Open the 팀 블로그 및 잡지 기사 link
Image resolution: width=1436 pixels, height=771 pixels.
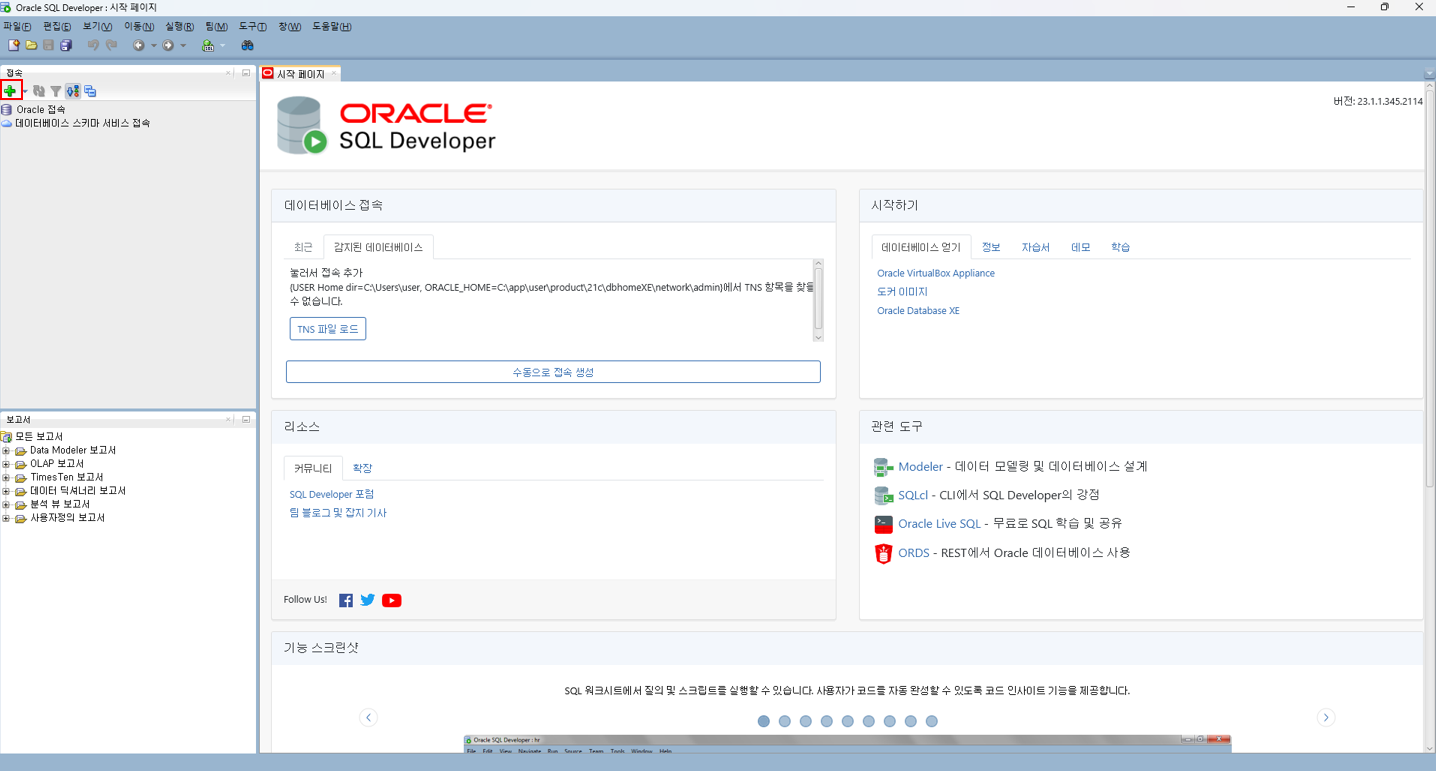[x=338, y=513]
